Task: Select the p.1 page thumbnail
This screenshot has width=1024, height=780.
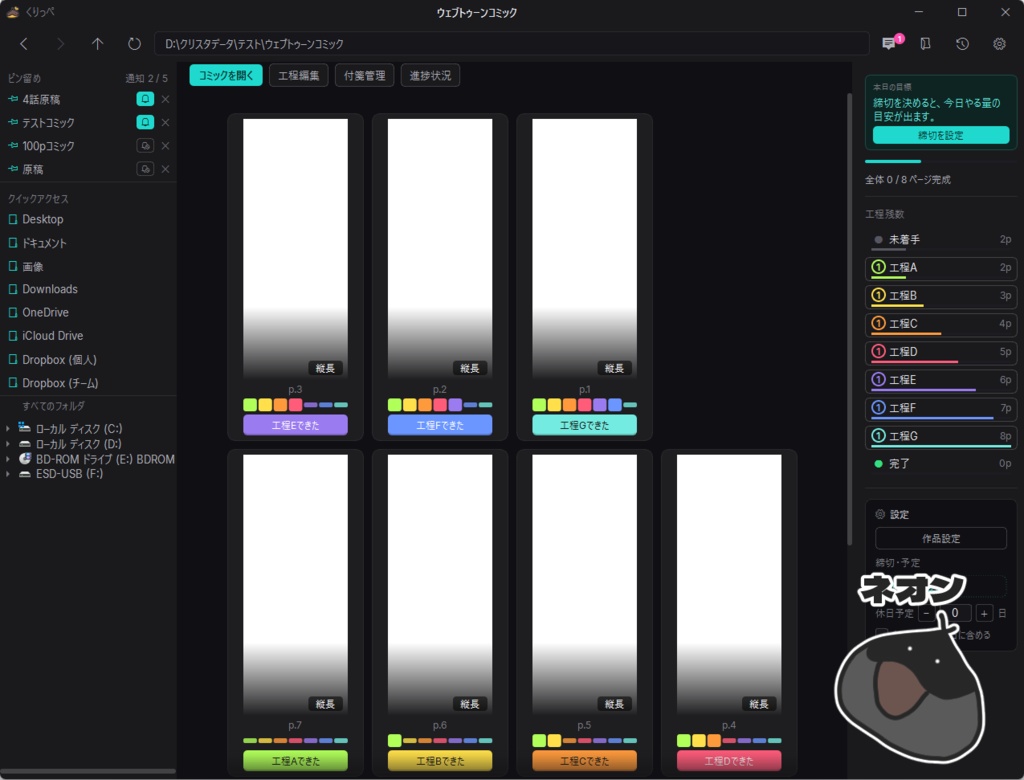Action: pyautogui.click(x=584, y=248)
